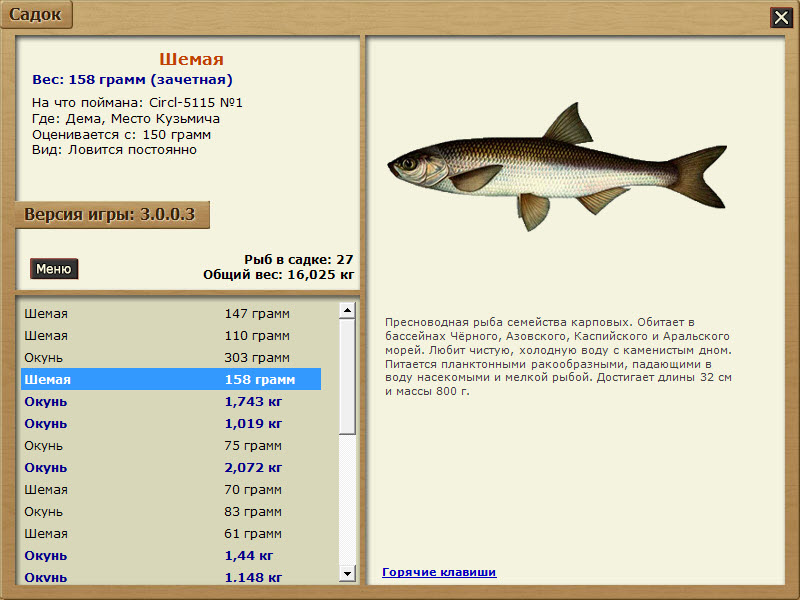
Task: Select the highlighted Шемая 158 грамм row
Action: click(171, 380)
